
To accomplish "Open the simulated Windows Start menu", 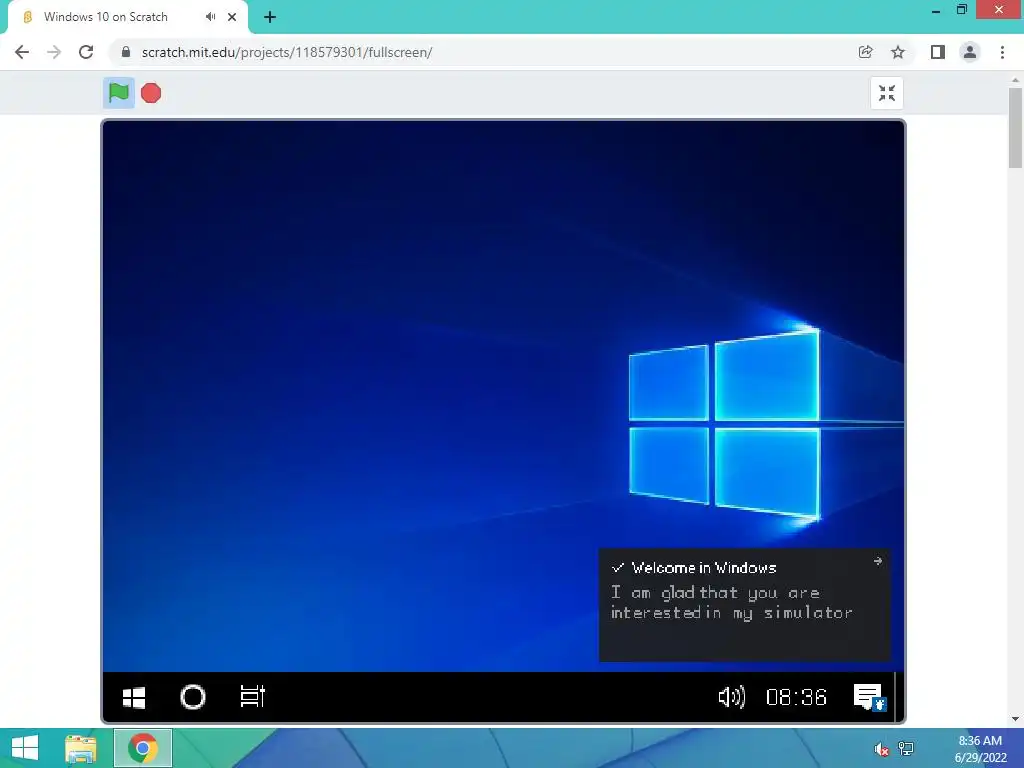I will [134, 697].
